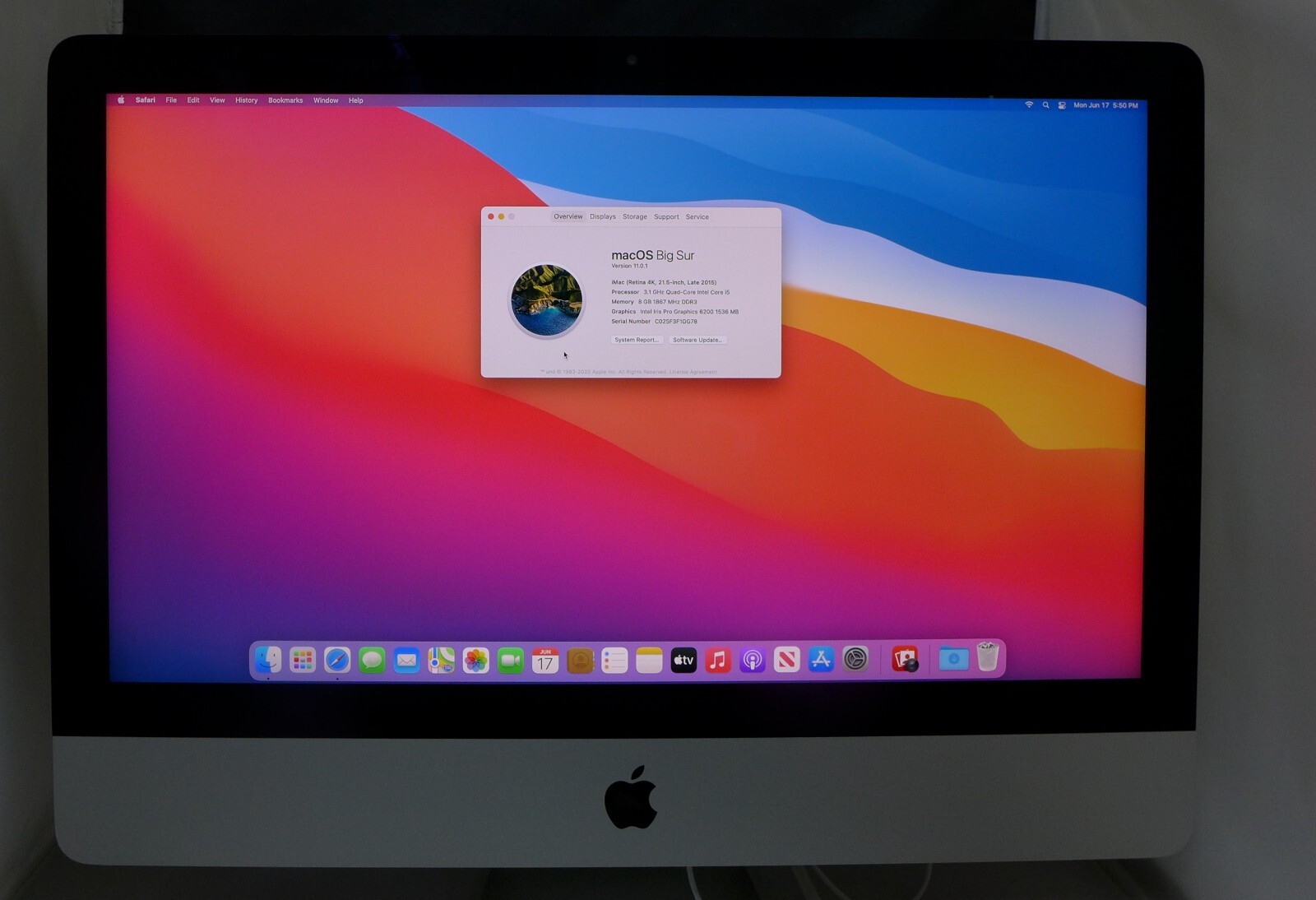Viewport: 1316px width, 900px height.
Task: Open Launchpad from the Dock
Action: tap(303, 660)
